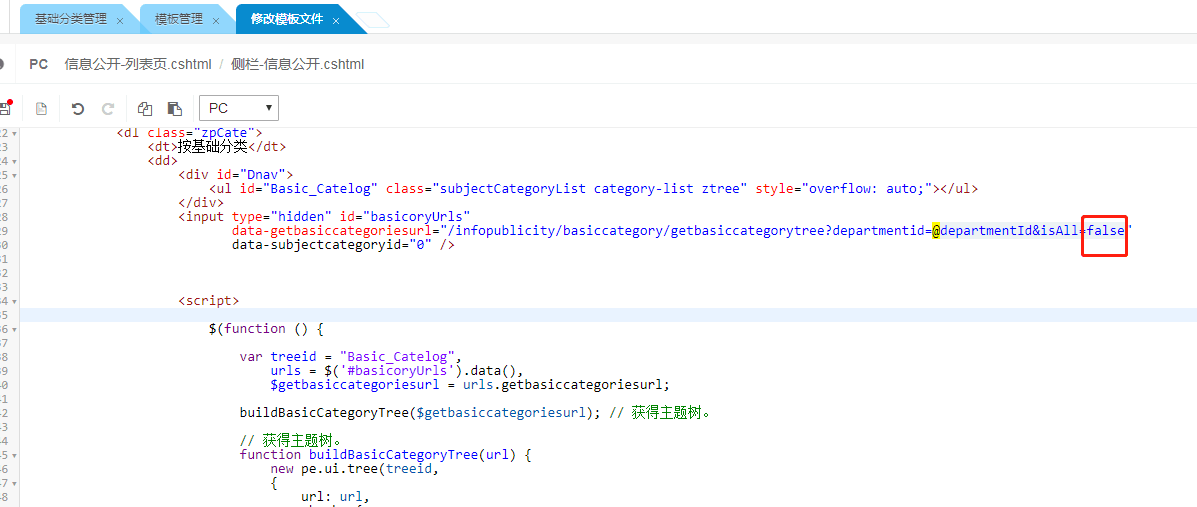Open 信息公开-列表页.cshtml breadcrumb link
The image size is (1197, 507).
pyautogui.click(x=138, y=64)
